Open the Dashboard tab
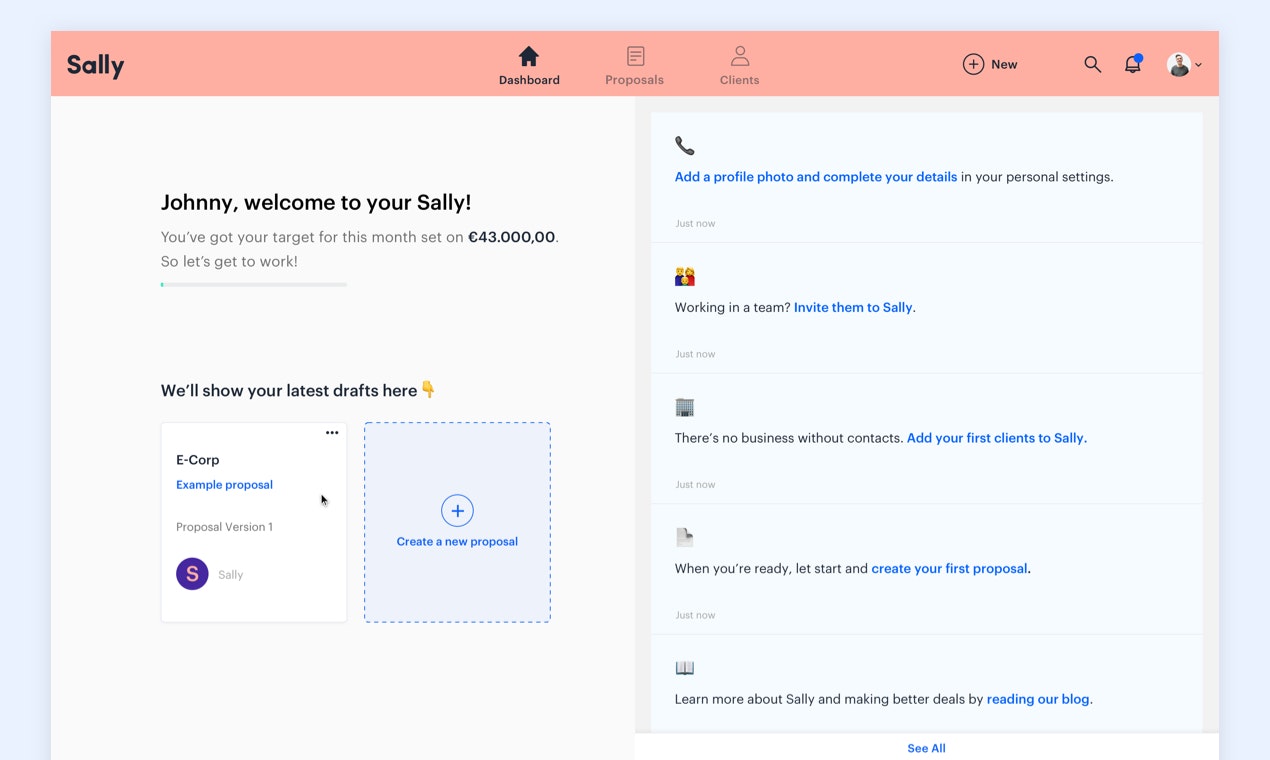This screenshot has width=1270, height=760. 529,66
